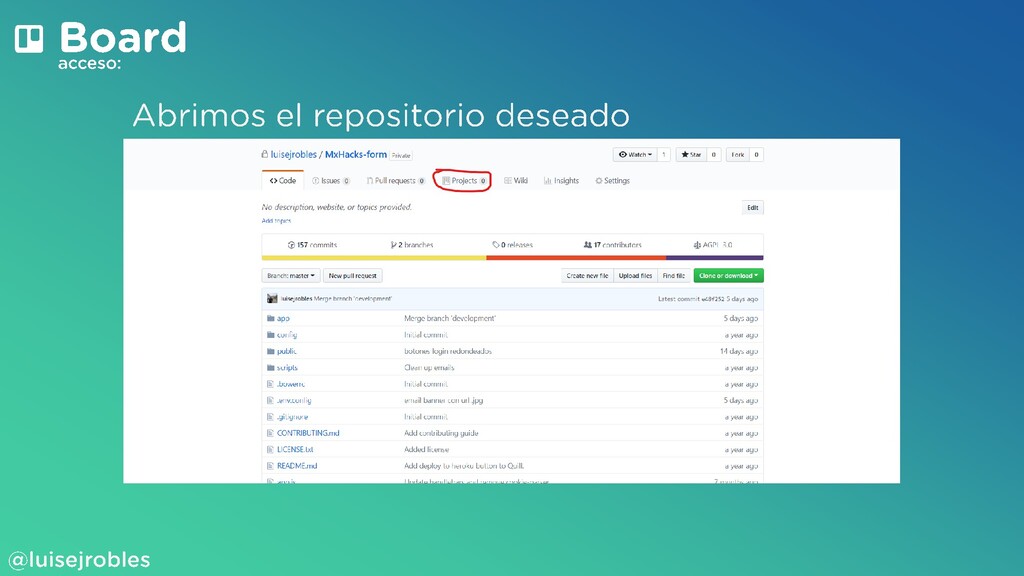Open 'botones login redondeados' commit message

(447, 351)
